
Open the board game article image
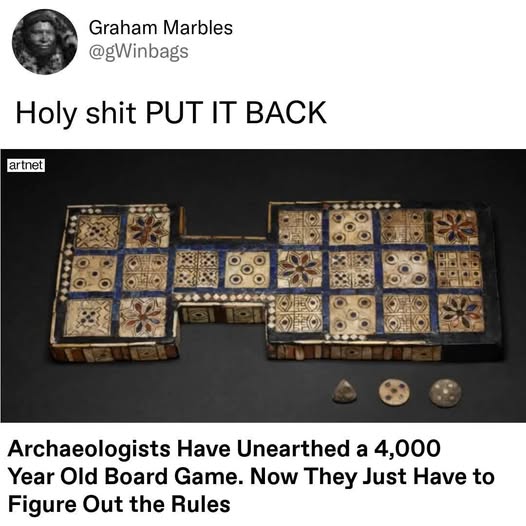[263, 285]
